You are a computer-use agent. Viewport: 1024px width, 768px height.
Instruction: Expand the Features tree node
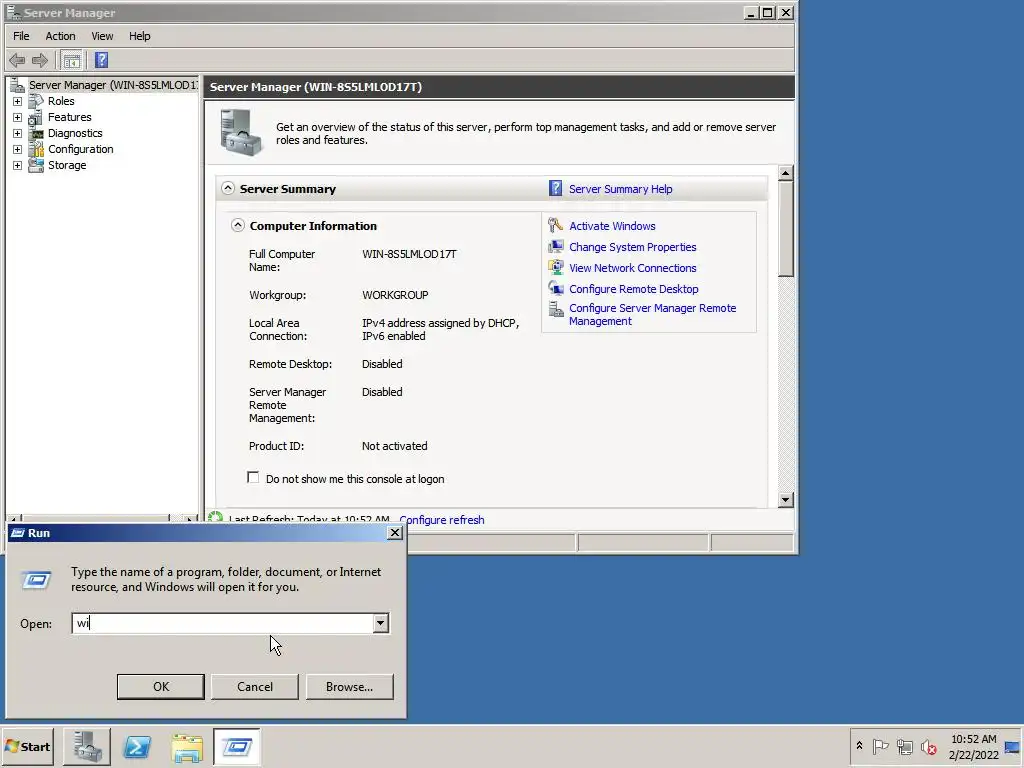[x=18, y=118]
